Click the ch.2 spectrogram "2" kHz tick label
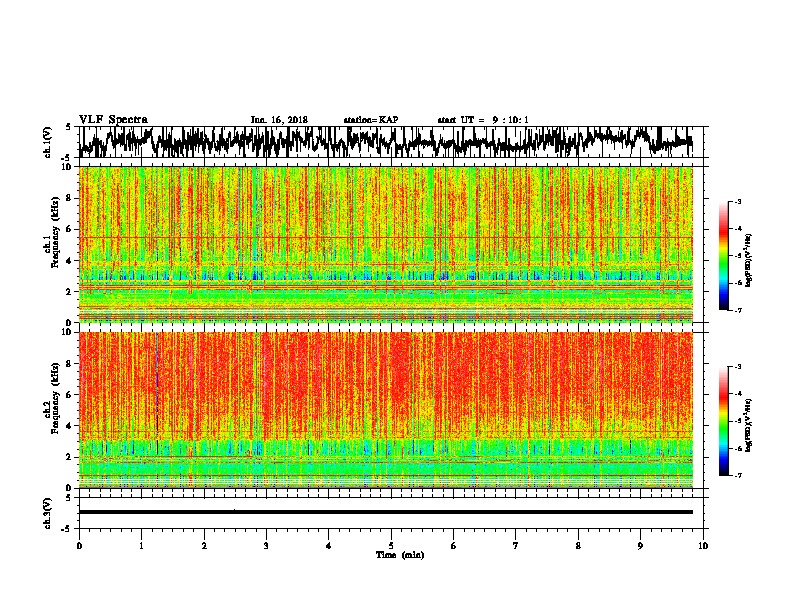 coord(70,457)
